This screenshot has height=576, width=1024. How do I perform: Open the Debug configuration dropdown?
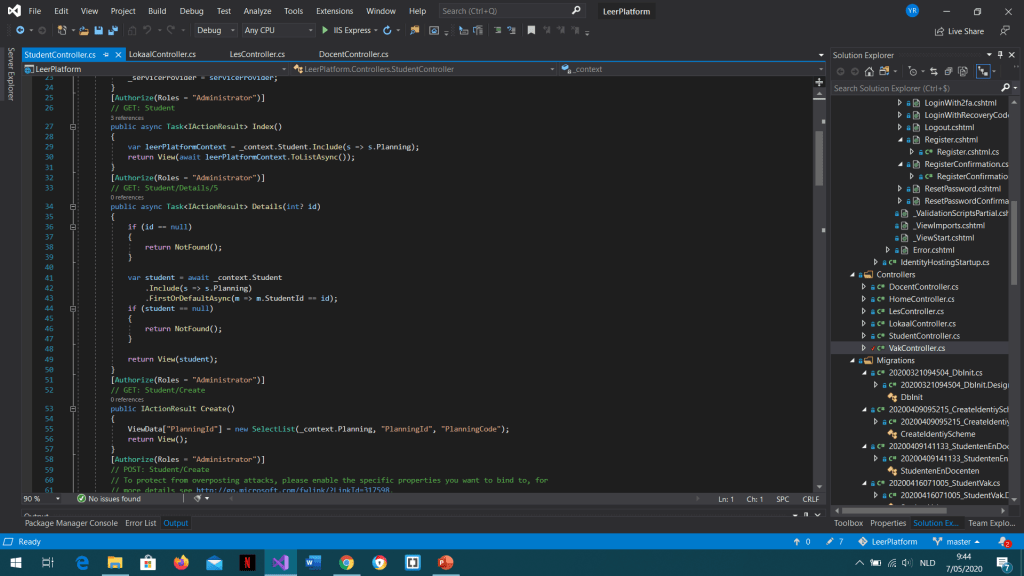(216, 31)
